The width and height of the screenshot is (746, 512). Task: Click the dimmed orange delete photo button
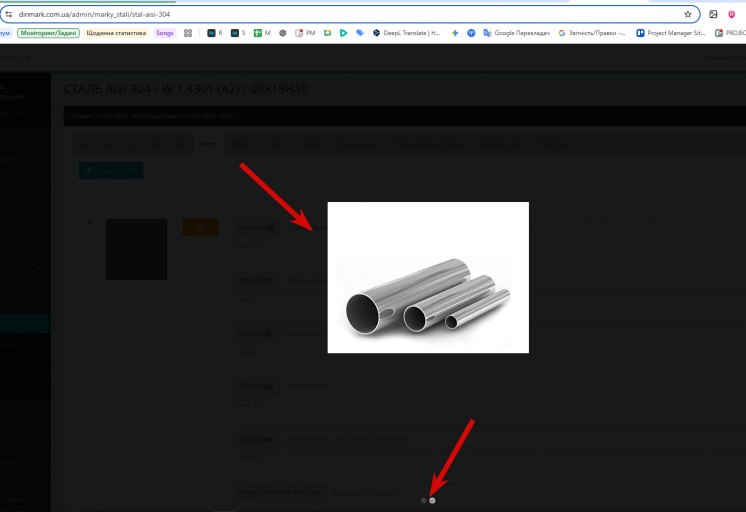tap(200, 227)
